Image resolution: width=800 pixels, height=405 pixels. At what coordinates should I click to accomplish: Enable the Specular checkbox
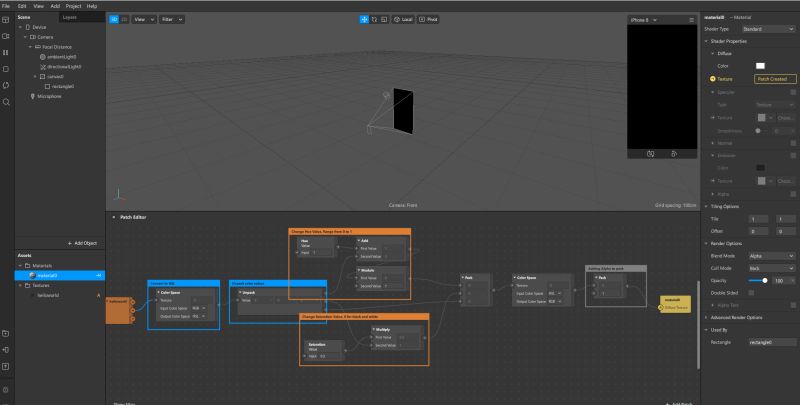[793, 92]
